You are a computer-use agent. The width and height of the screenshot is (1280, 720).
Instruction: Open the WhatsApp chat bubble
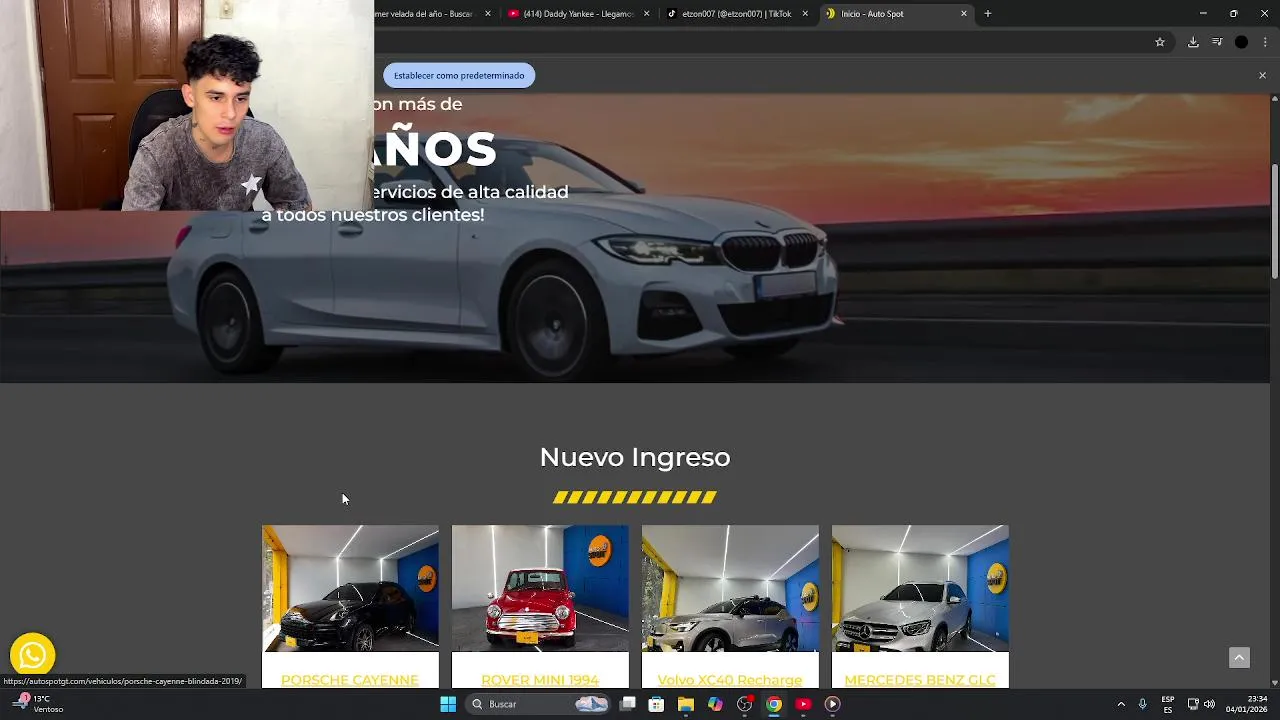(32, 655)
